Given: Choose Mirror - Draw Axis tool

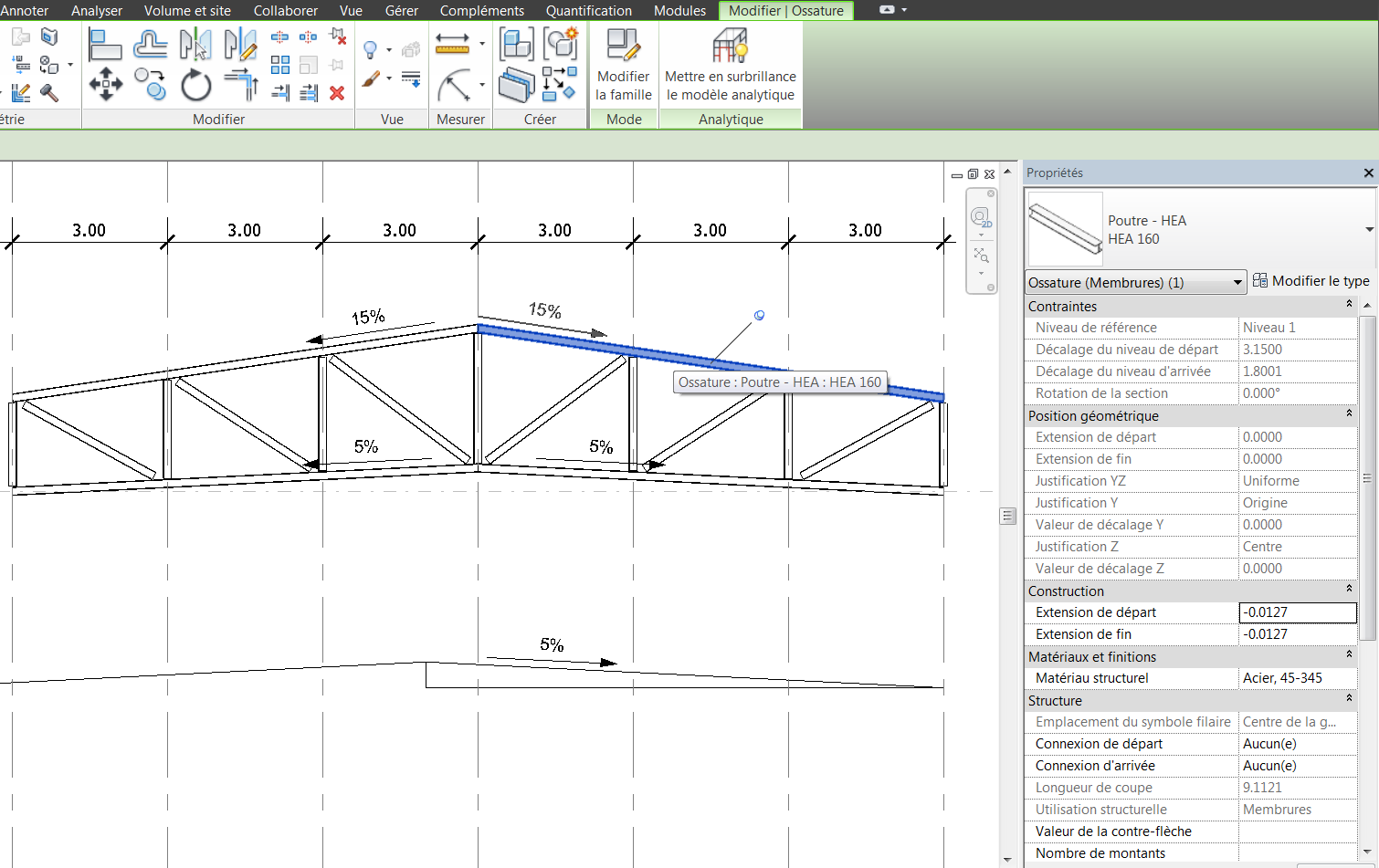Looking at the screenshot, I should click(x=240, y=44).
